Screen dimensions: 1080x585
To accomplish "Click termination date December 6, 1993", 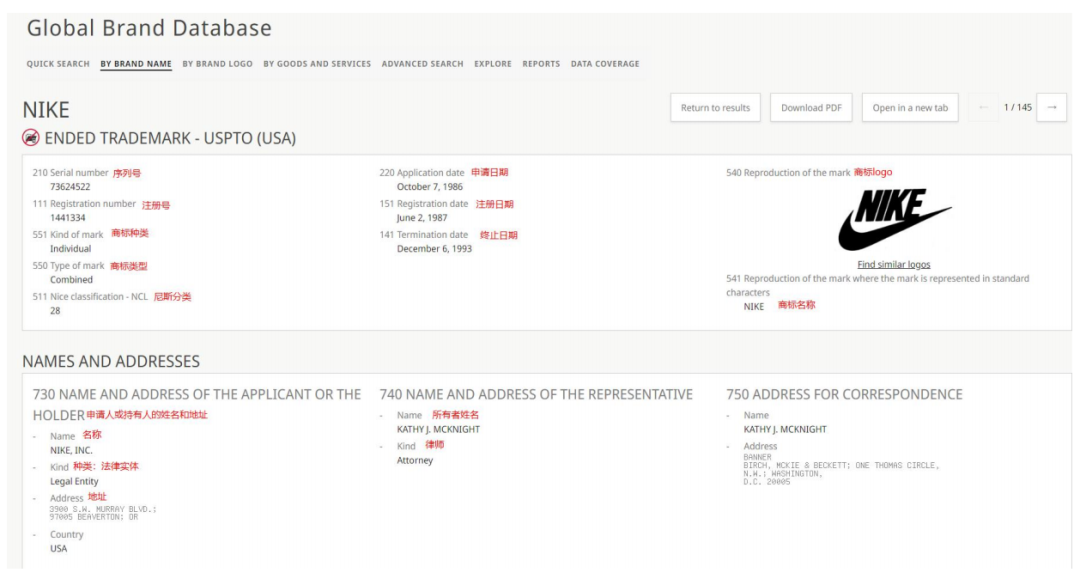I will pos(435,249).
